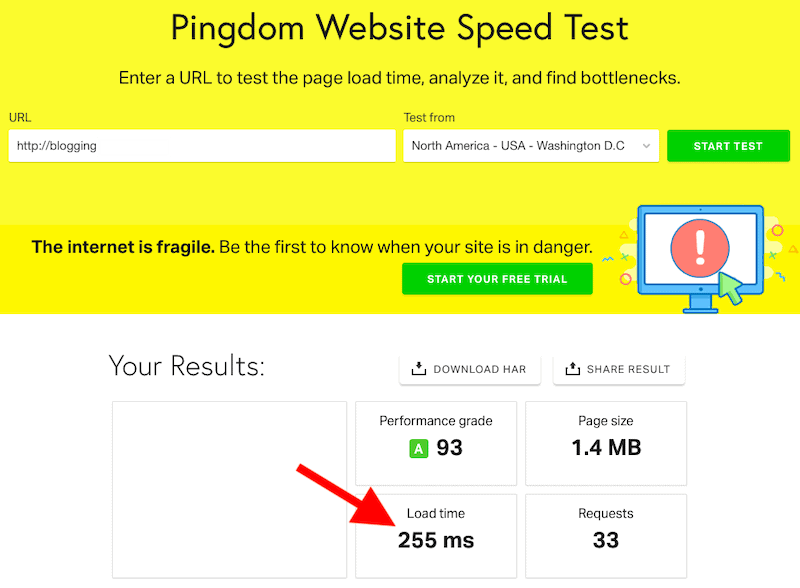This screenshot has width=800, height=588.
Task: Click the URL input field
Action: 250,146
